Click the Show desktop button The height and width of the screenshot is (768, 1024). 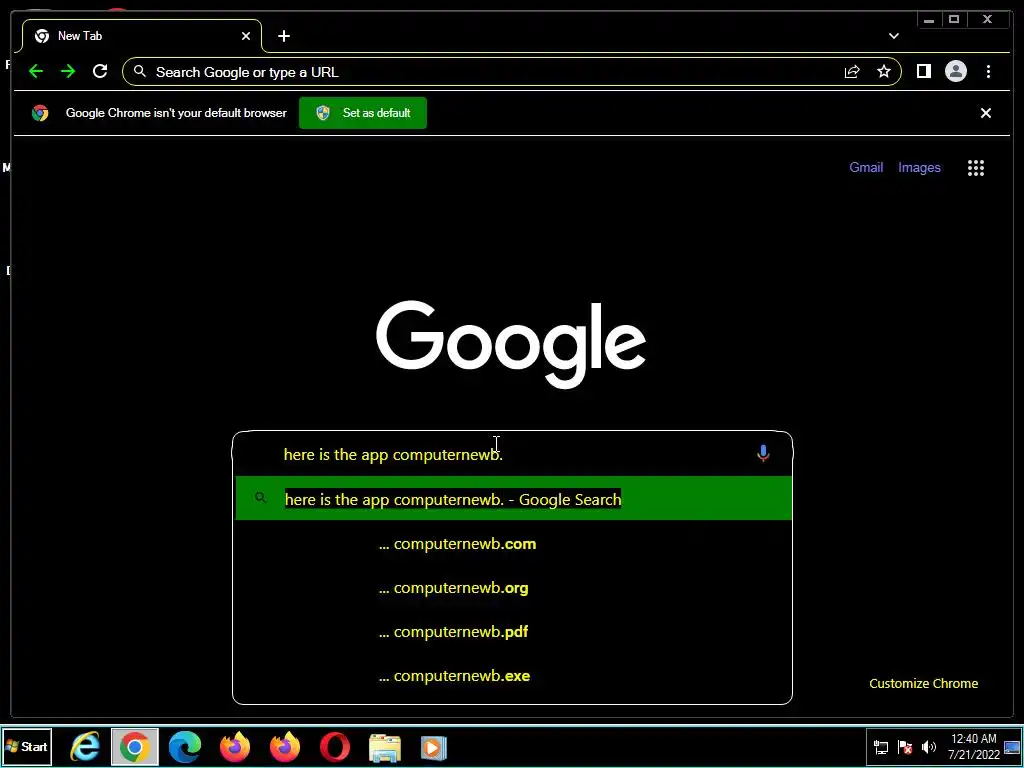(1012, 747)
